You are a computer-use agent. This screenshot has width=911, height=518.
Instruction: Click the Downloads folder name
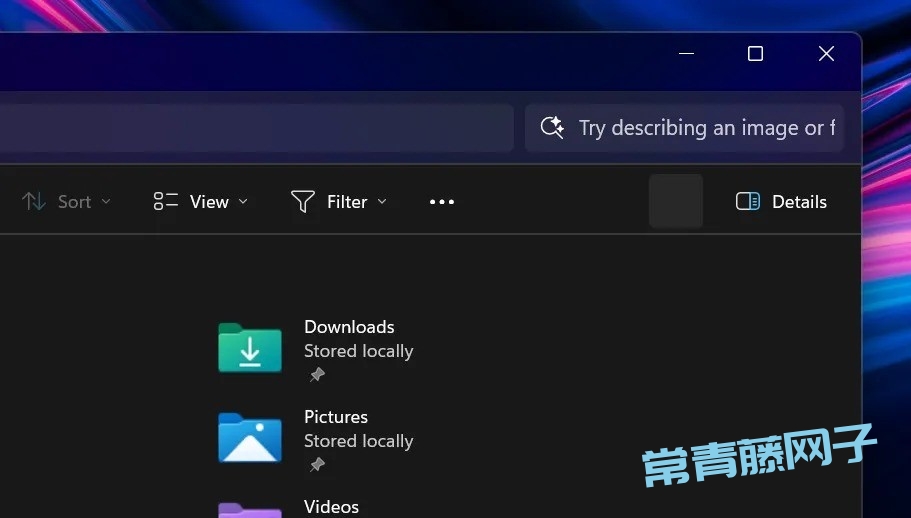pos(349,327)
